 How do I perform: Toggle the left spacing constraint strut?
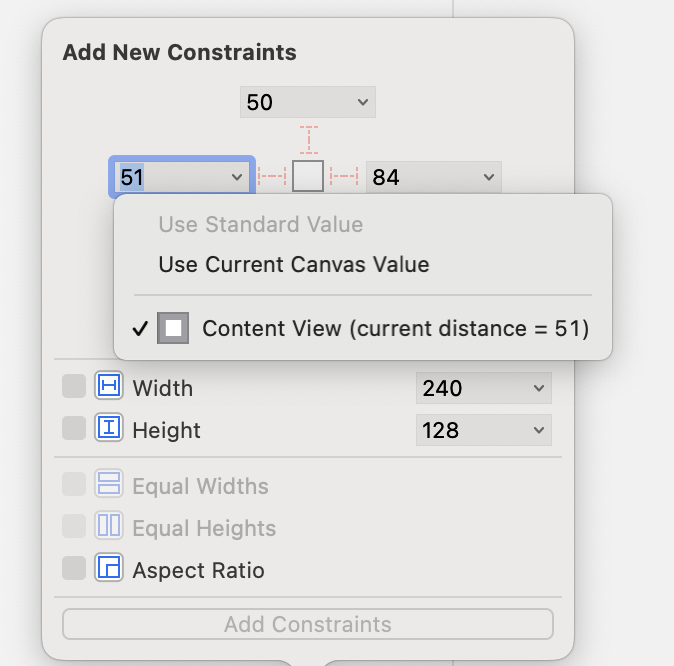click(x=272, y=177)
